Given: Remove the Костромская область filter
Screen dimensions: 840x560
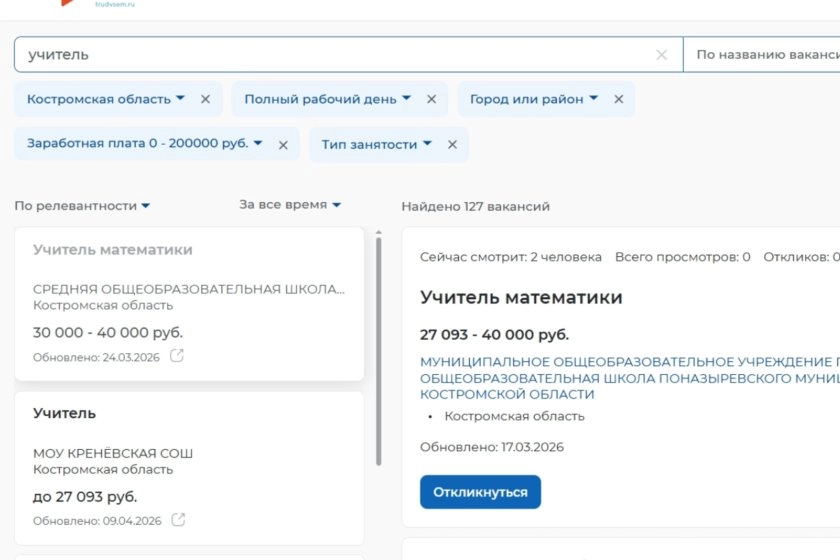Looking at the screenshot, I should (205, 99).
